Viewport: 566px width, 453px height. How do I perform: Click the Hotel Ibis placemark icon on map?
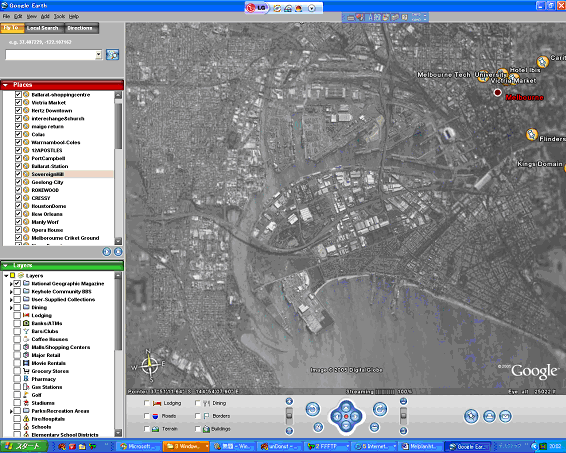tap(502, 74)
